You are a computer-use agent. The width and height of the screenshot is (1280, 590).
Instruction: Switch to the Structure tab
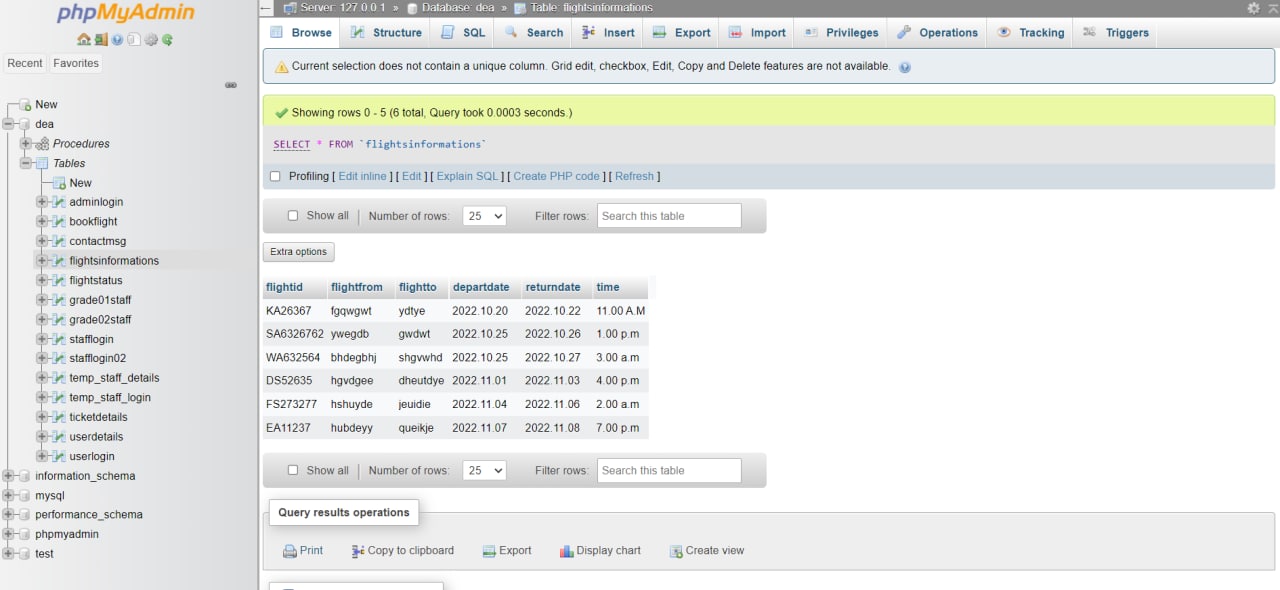pos(386,33)
